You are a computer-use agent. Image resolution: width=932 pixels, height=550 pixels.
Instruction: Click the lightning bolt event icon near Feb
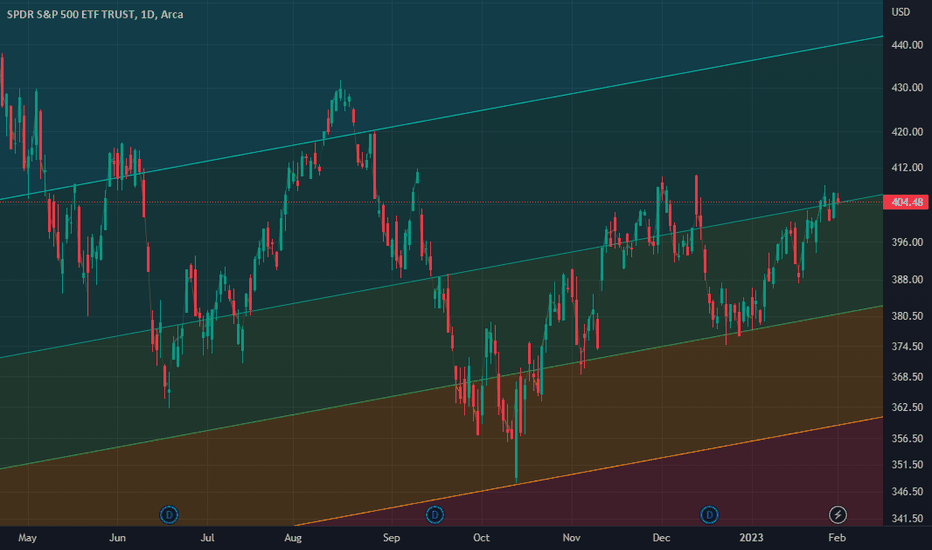(837, 514)
